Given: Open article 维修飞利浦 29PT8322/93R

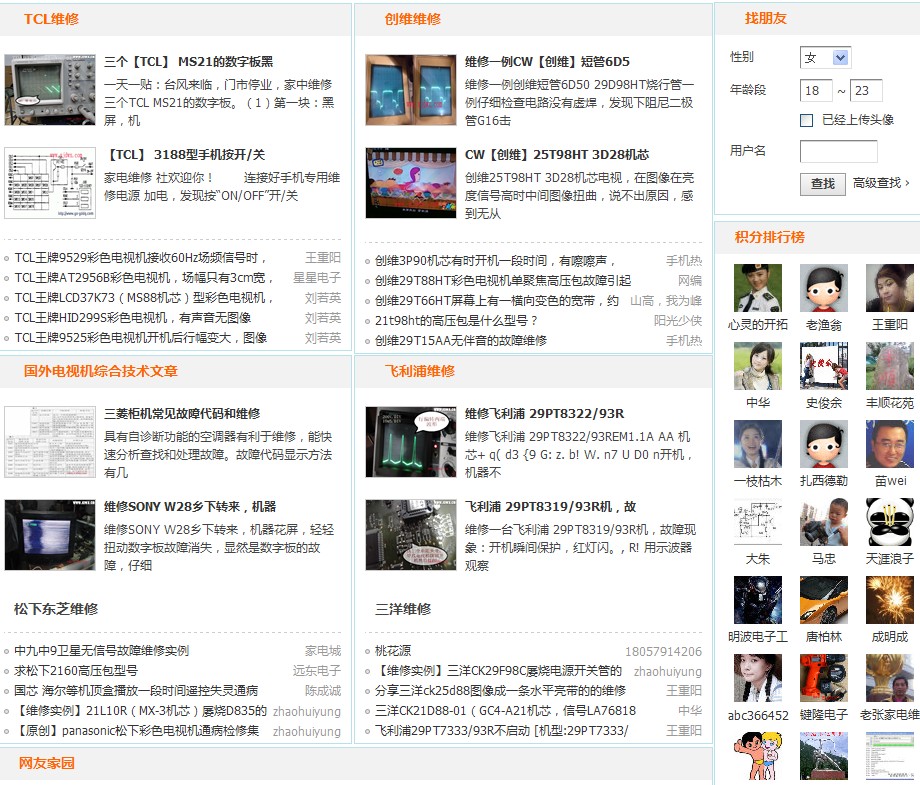Looking at the screenshot, I should click(544, 414).
